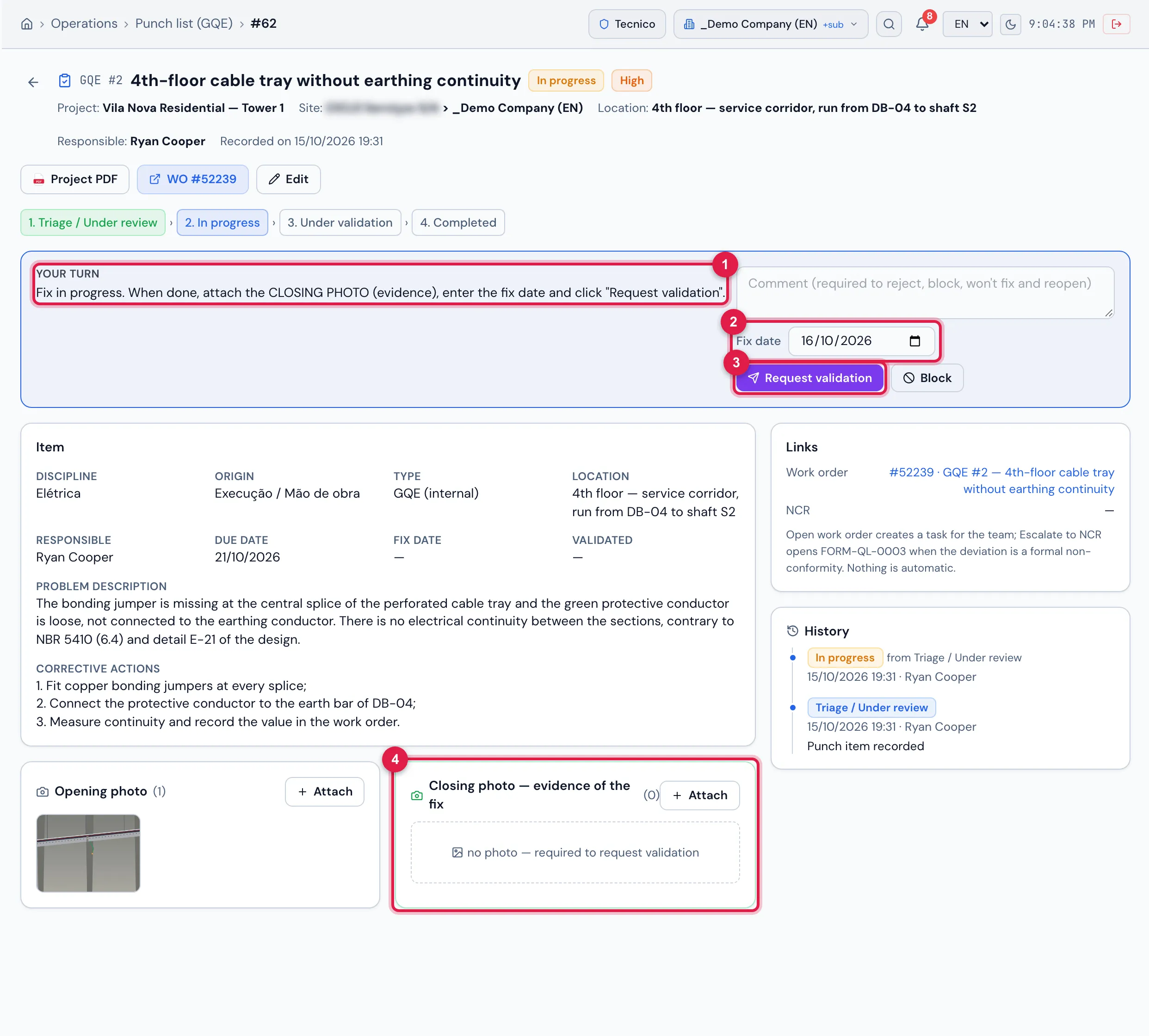Viewport: 1149px width, 1036px height.
Task: Open the opening photo thumbnail
Action: coord(88,853)
